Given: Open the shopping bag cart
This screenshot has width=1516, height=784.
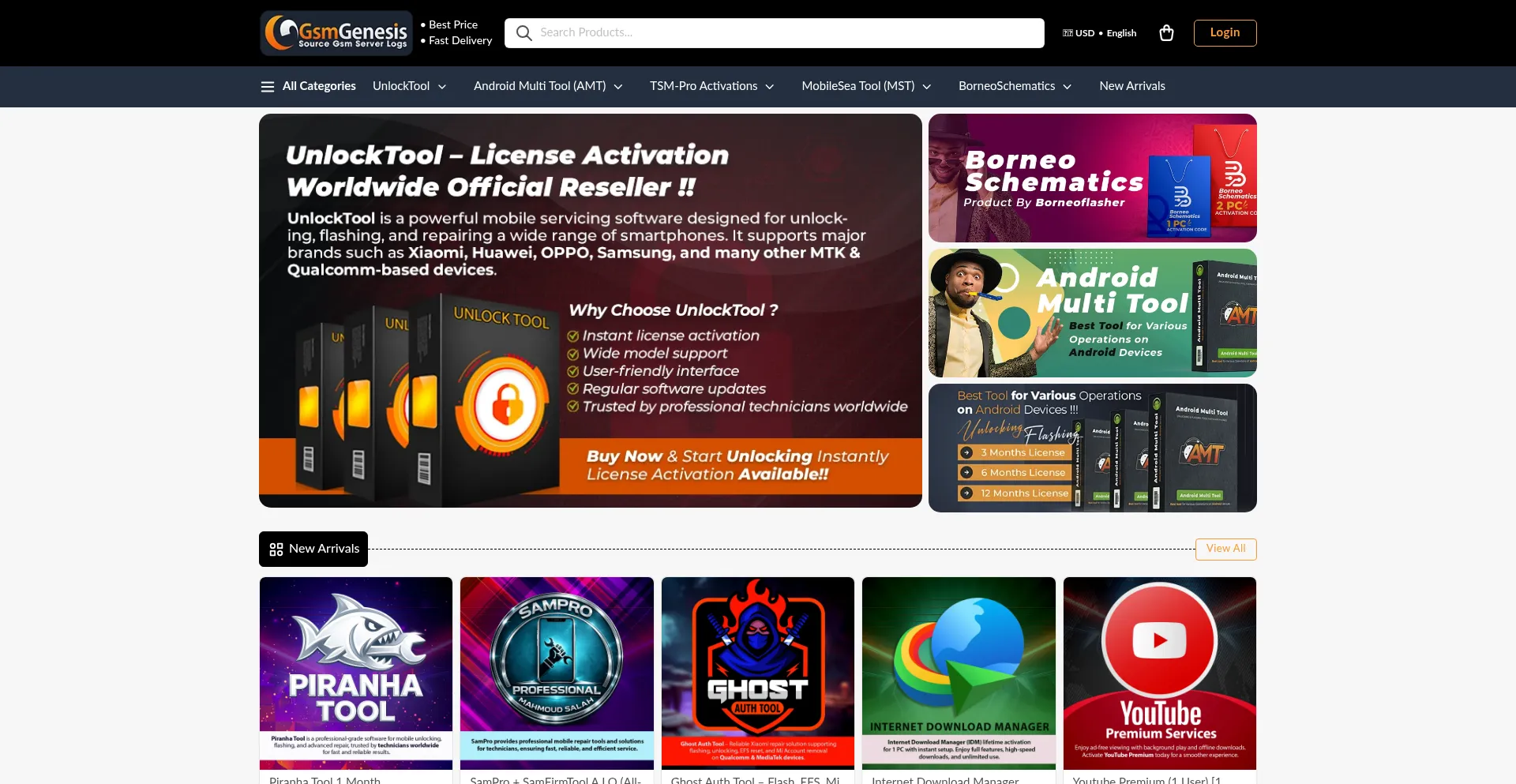Looking at the screenshot, I should tap(1166, 33).
